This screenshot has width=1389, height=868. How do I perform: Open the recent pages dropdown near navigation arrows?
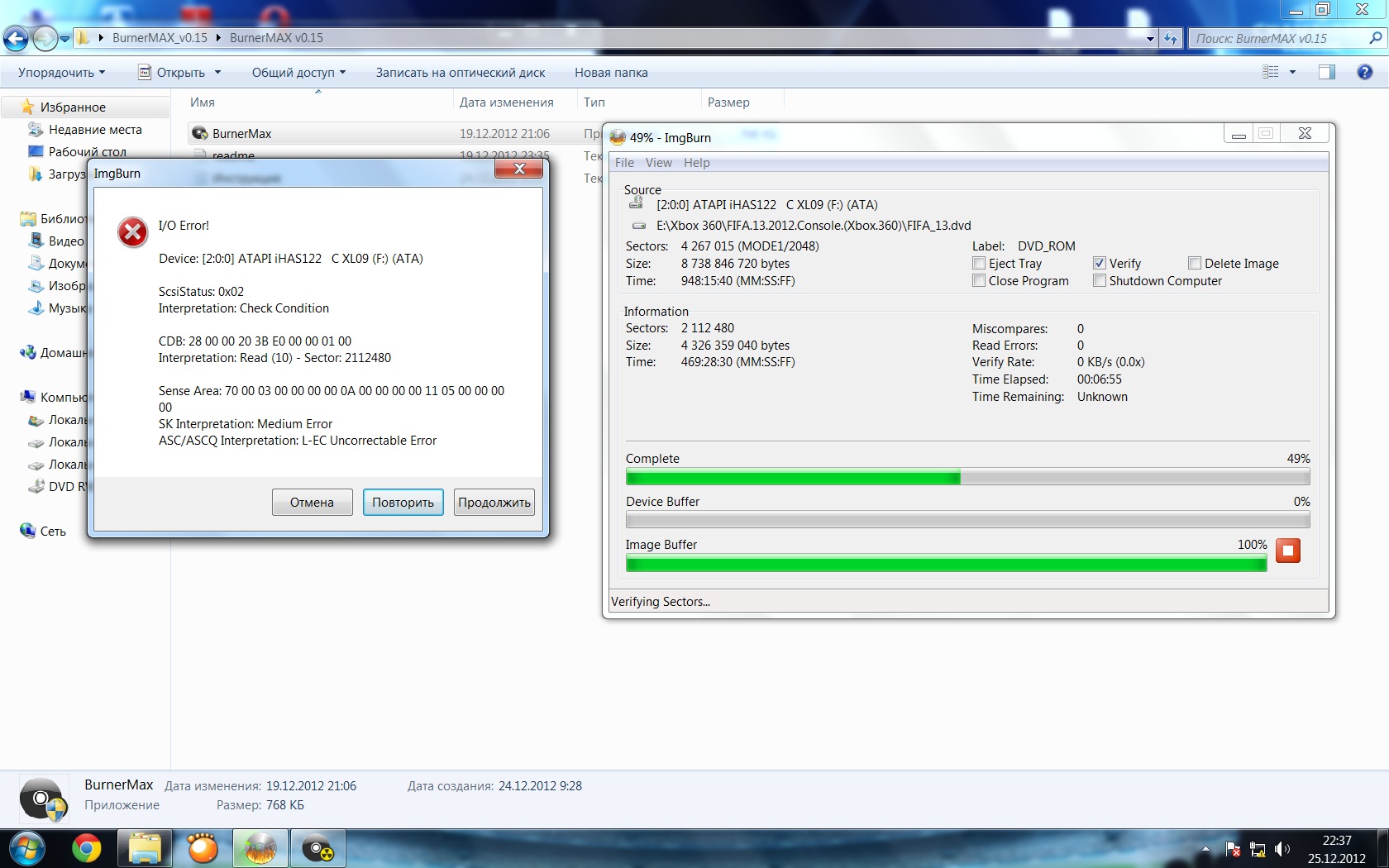coord(64,39)
